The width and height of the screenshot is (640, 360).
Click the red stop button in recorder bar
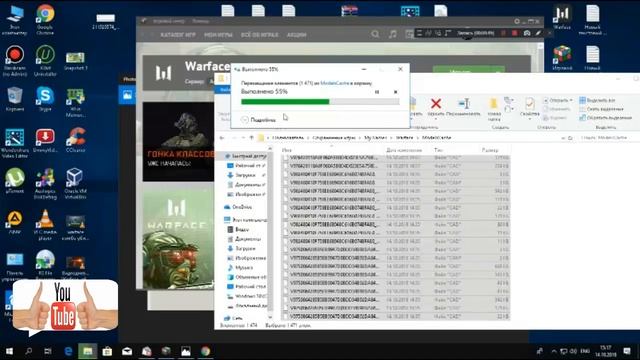515,33
